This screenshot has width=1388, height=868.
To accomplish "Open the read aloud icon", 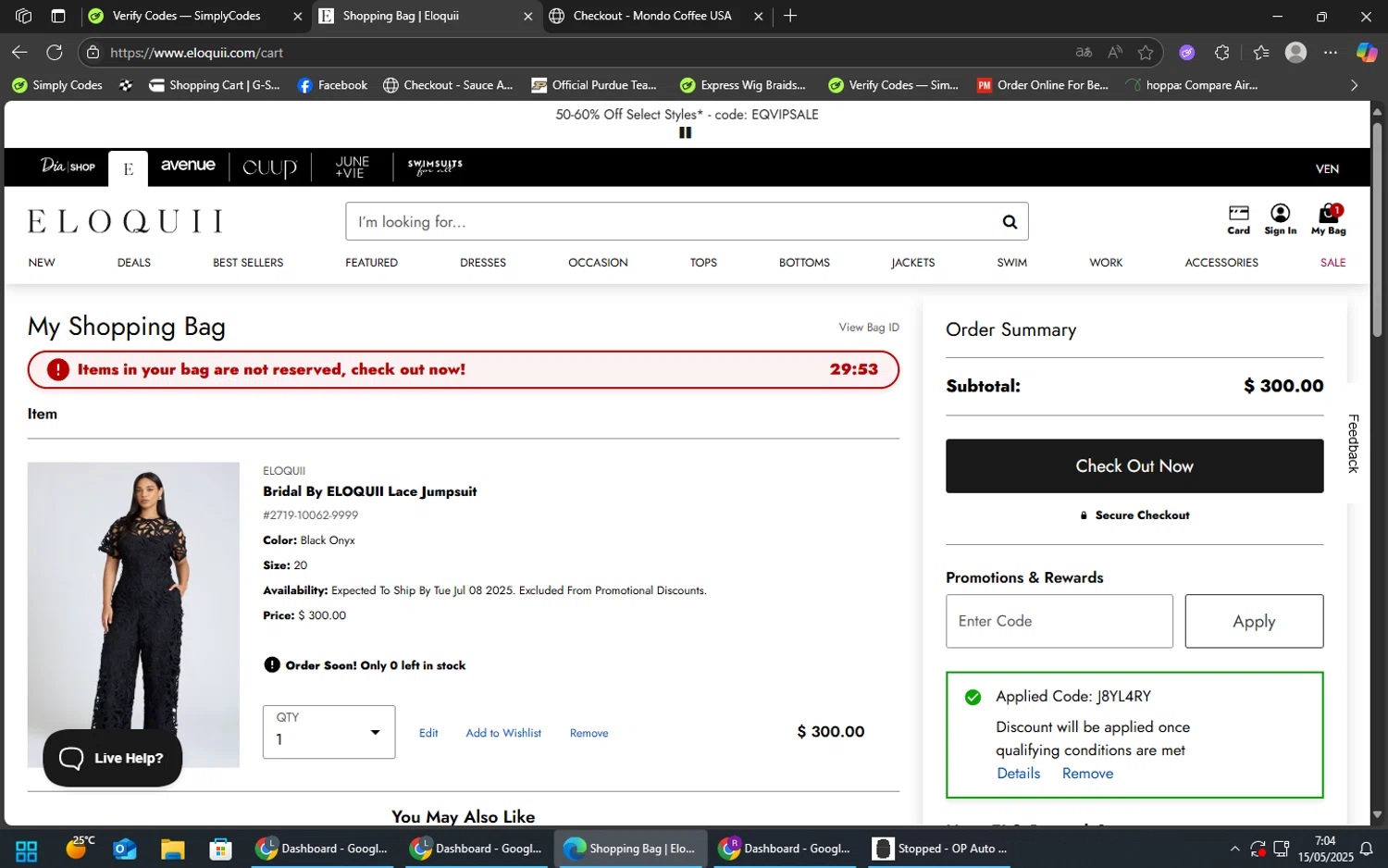I will [1115, 53].
